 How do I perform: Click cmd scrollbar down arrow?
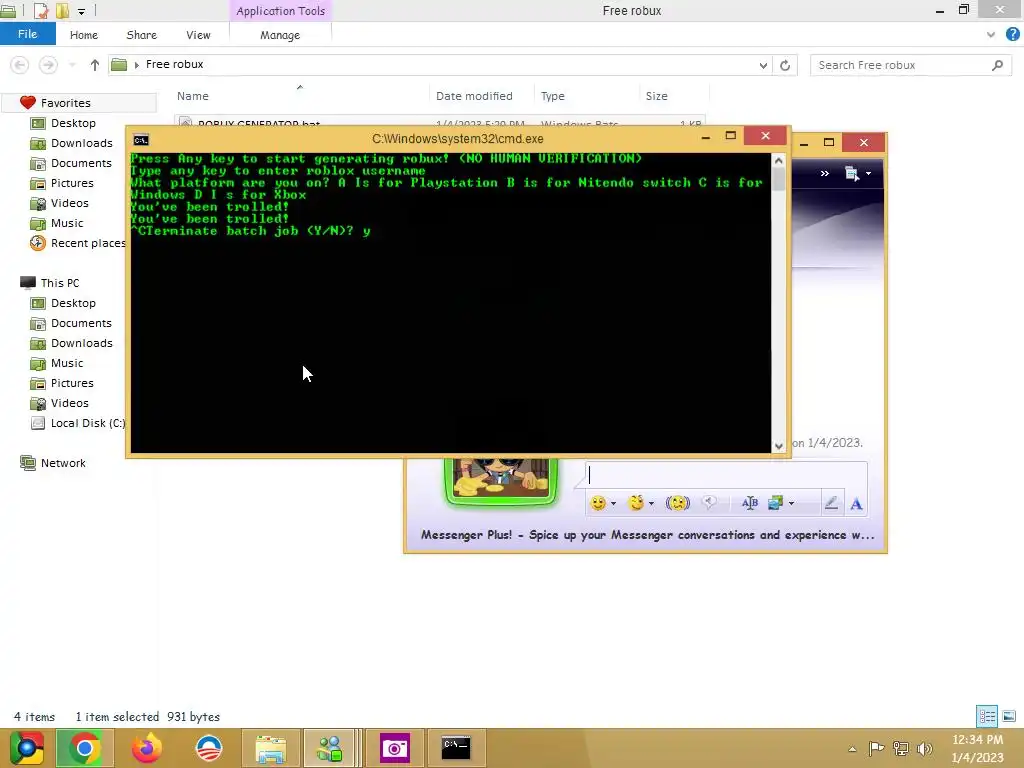[778, 446]
